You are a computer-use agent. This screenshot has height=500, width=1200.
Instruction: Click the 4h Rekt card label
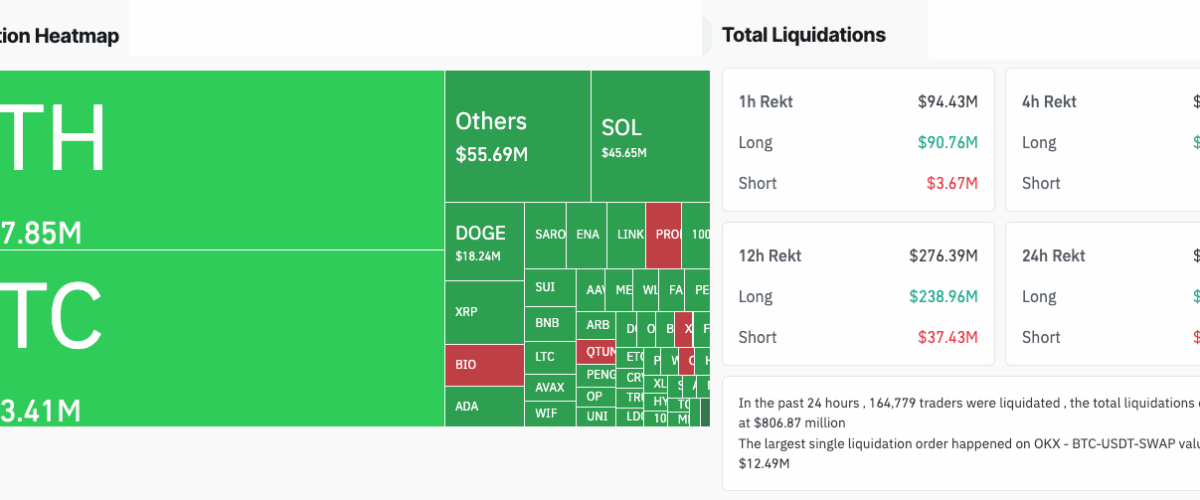click(1049, 101)
